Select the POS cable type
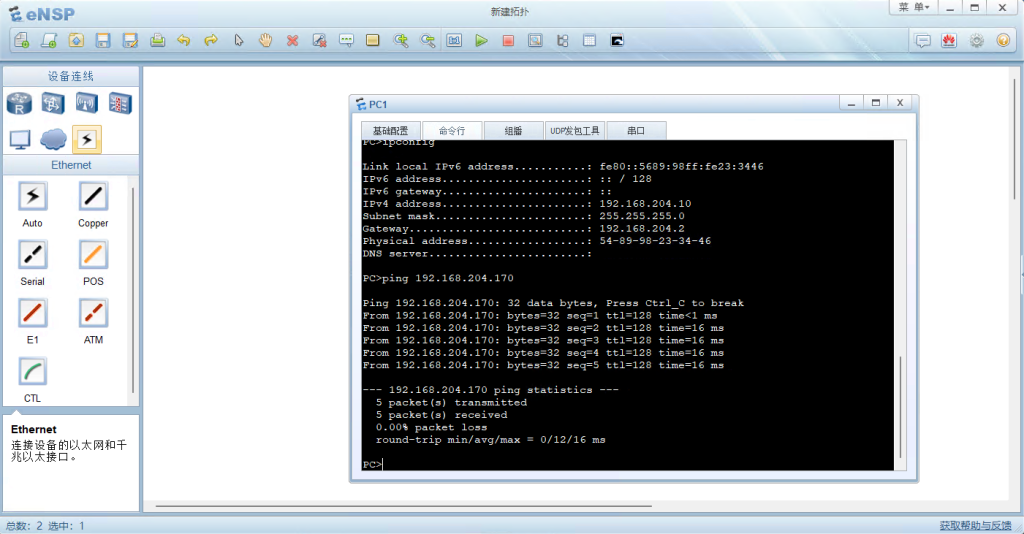The image size is (1024, 534). point(93,255)
